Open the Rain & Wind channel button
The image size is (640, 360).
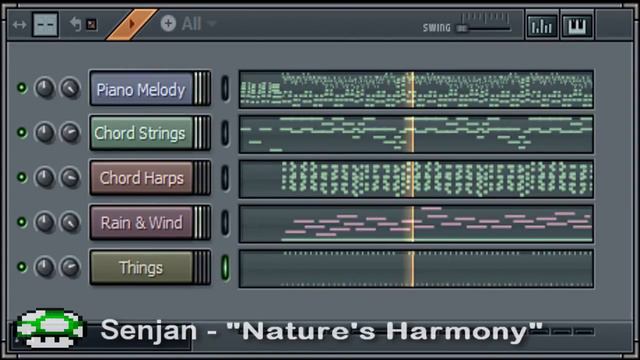tap(141, 223)
